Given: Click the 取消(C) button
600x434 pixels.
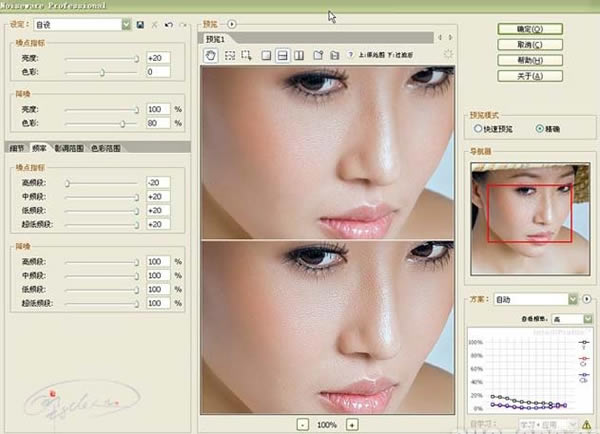Looking at the screenshot, I should [x=530, y=45].
